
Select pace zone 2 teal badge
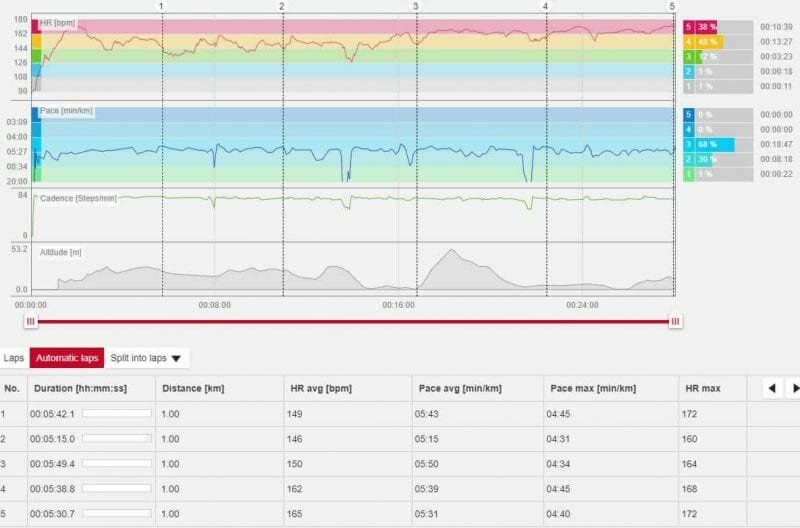click(x=688, y=160)
